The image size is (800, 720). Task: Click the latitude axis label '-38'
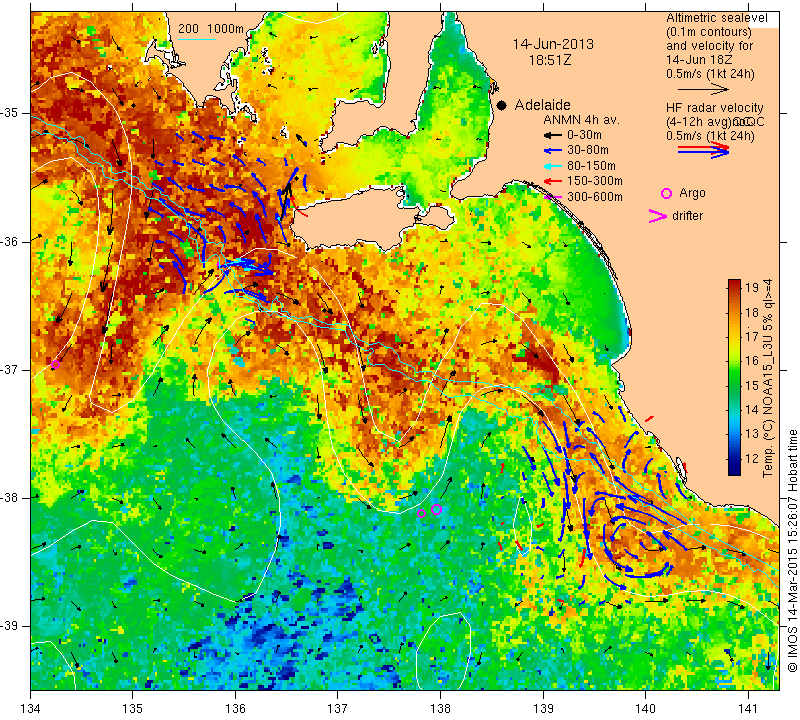[x=10, y=498]
